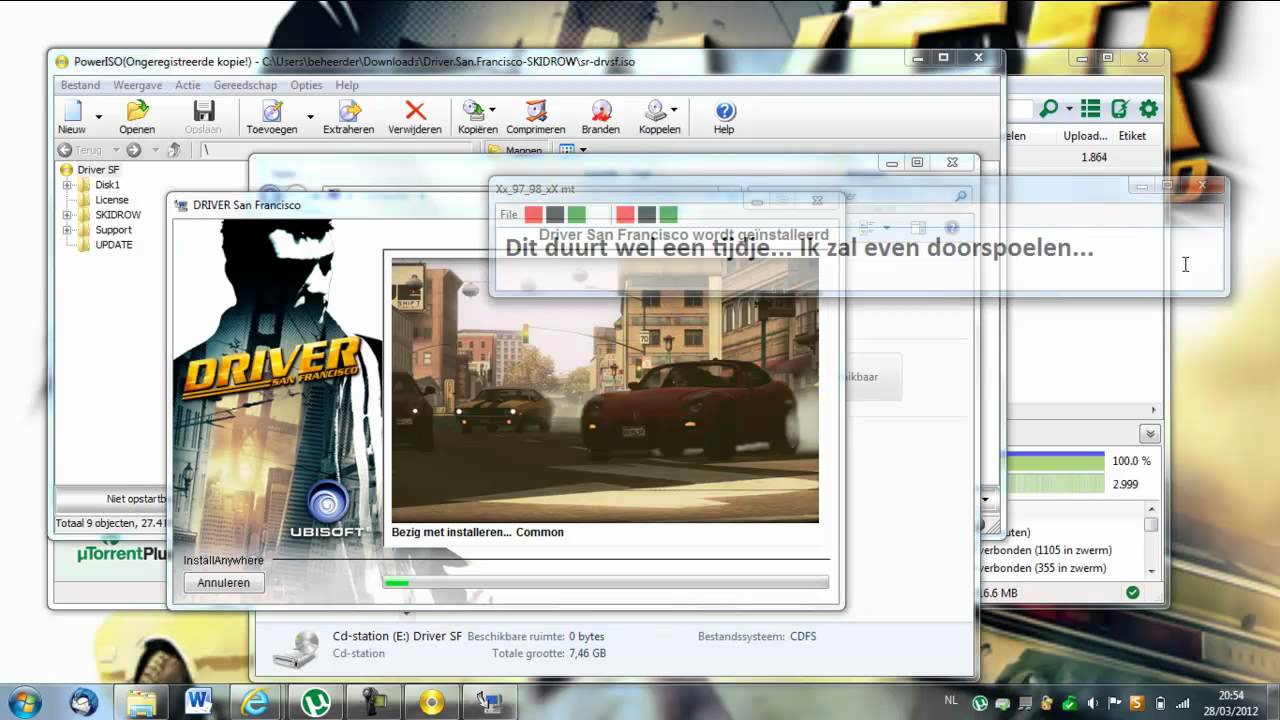Click the Annuleren button in installer
This screenshot has width=1280, height=720.
[224, 582]
